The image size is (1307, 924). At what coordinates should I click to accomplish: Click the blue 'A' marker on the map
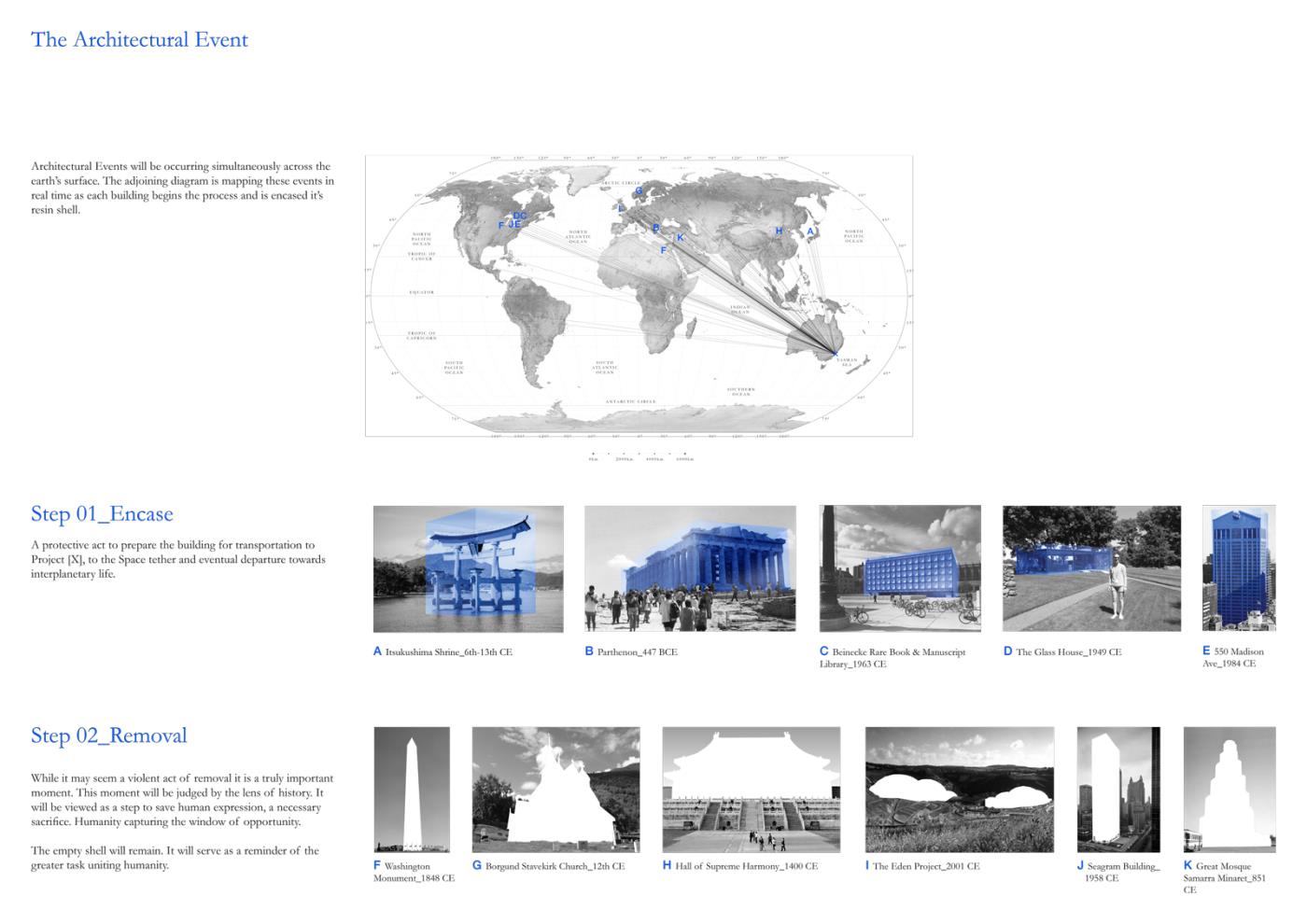tap(810, 231)
